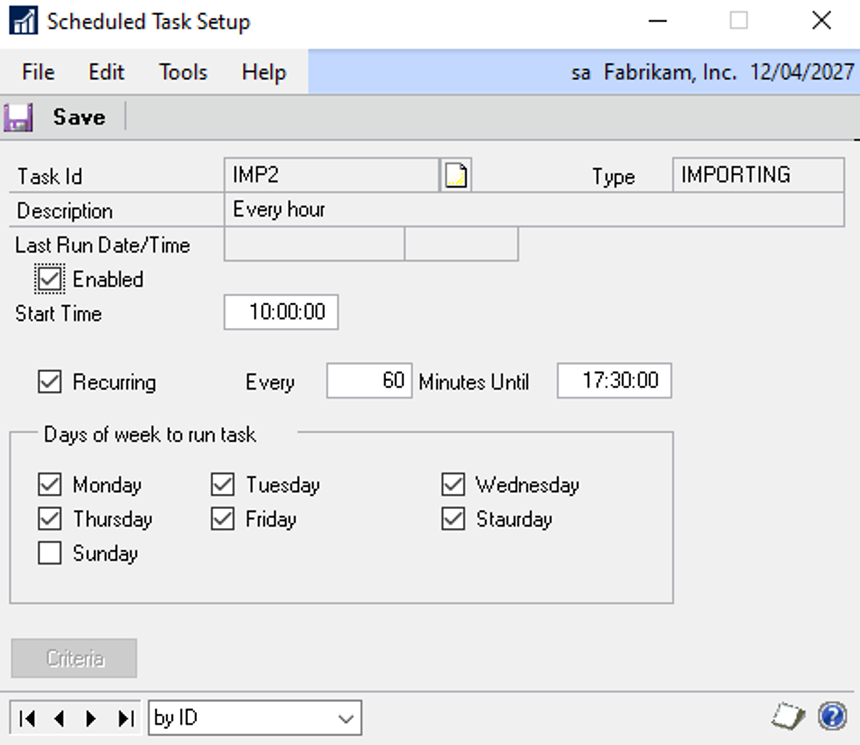Go to first record navigation arrow

coord(27,718)
